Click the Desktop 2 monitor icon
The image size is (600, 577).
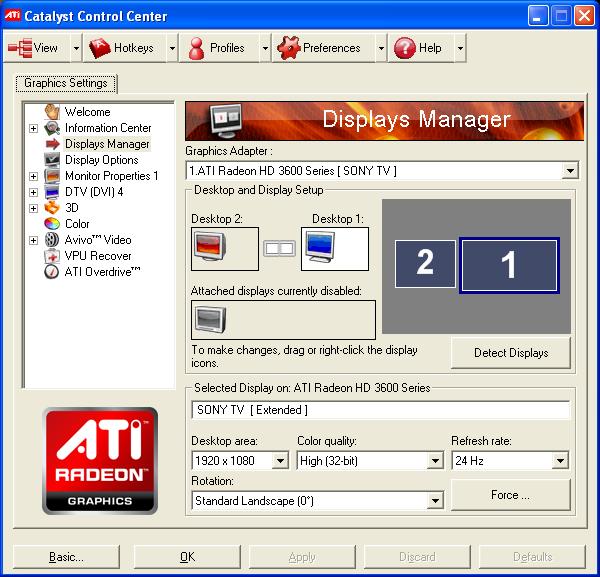pyautogui.click(x=211, y=248)
